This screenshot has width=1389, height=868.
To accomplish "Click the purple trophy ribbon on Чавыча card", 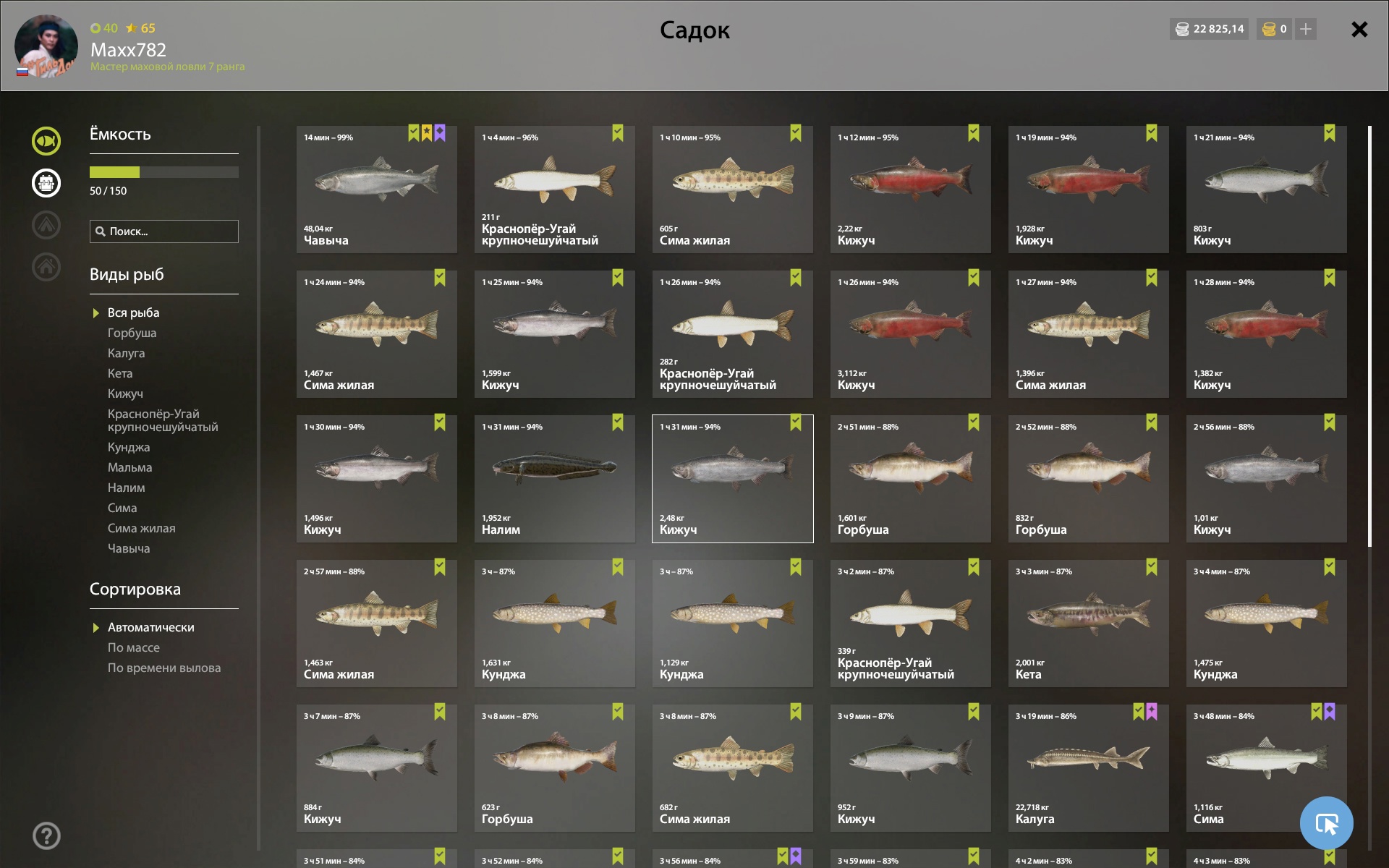I will coord(440,133).
